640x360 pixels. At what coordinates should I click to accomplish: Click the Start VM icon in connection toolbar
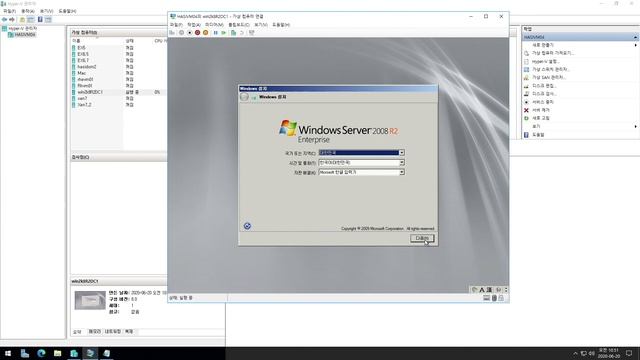[x=182, y=33]
